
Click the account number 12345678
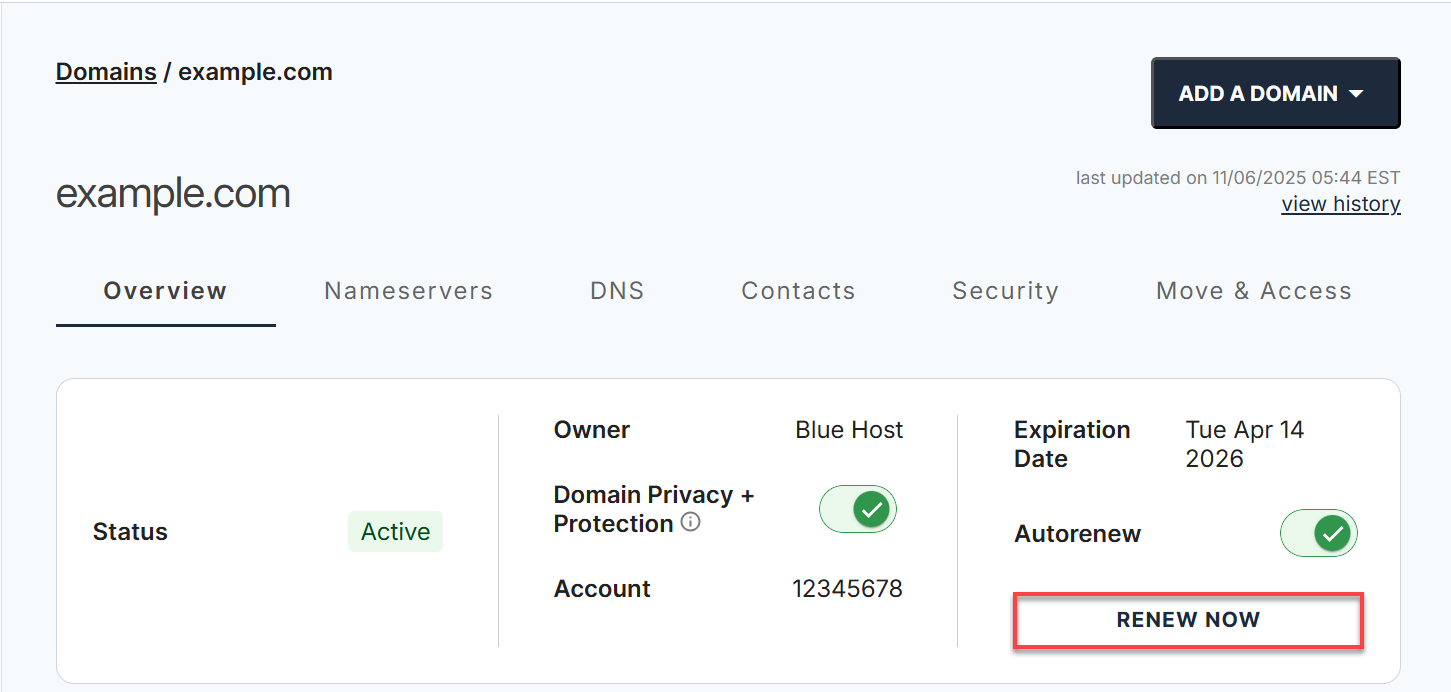(848, 589)
